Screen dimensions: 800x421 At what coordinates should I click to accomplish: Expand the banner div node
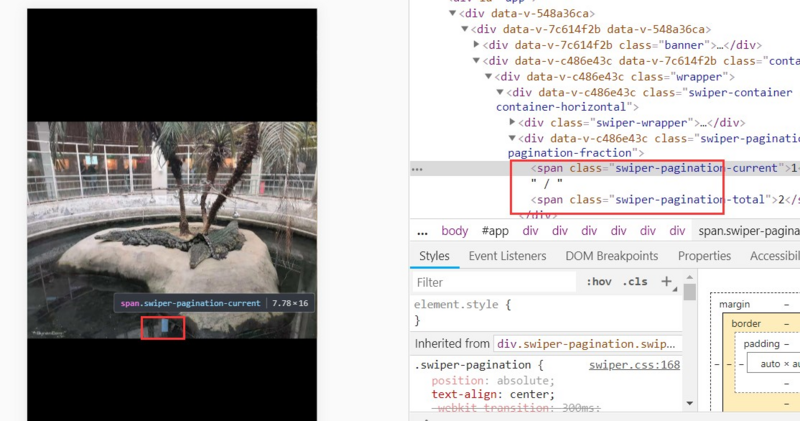pyautogui.click(x=477, y=45)
